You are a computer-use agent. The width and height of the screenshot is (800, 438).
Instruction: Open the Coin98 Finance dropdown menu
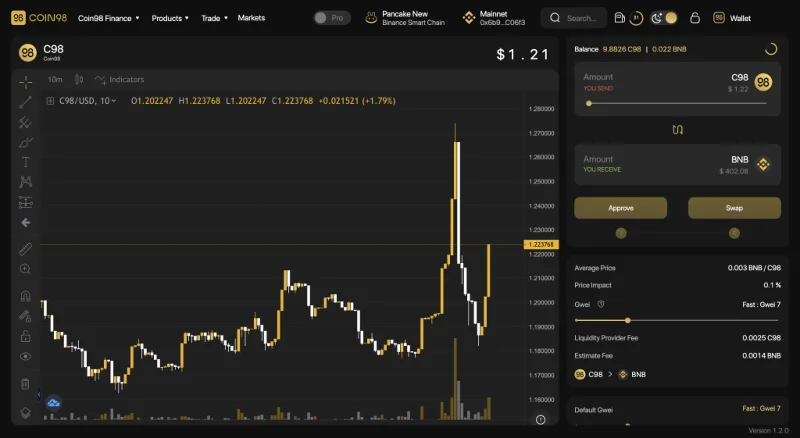(108, 18)
